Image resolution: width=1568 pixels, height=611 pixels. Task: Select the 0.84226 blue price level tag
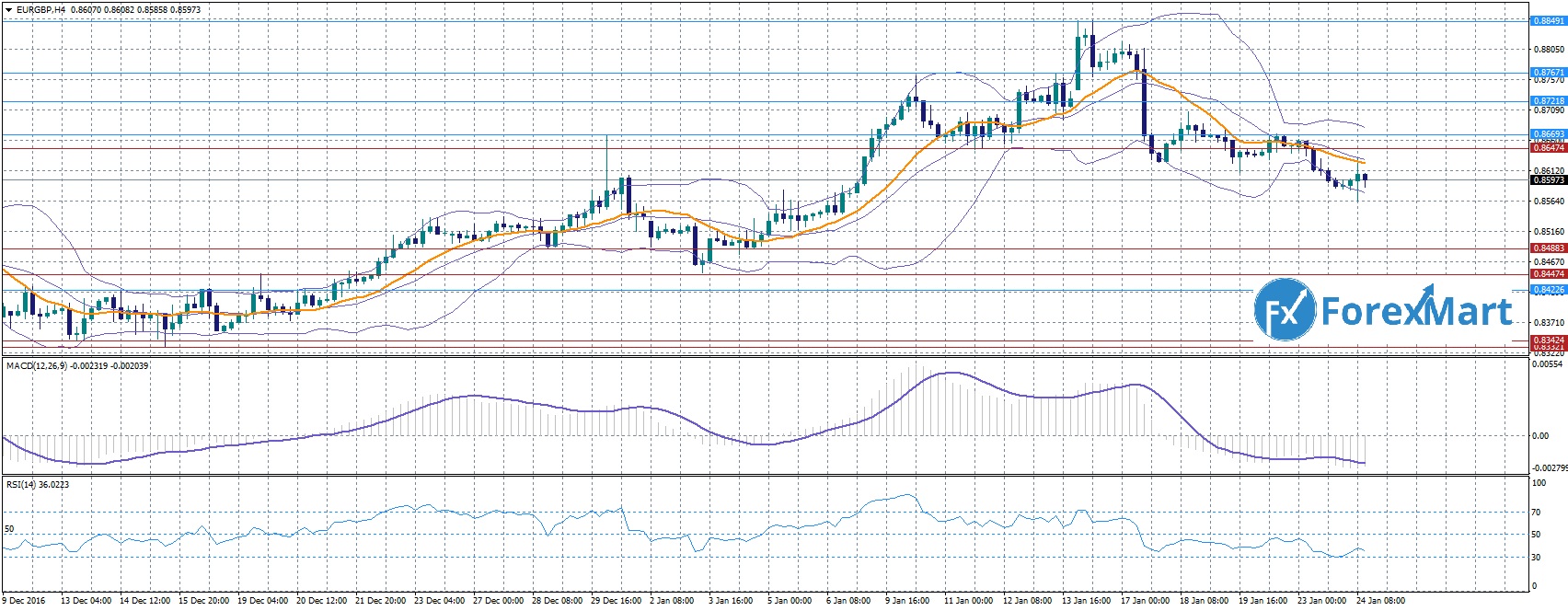[1548, 290]
